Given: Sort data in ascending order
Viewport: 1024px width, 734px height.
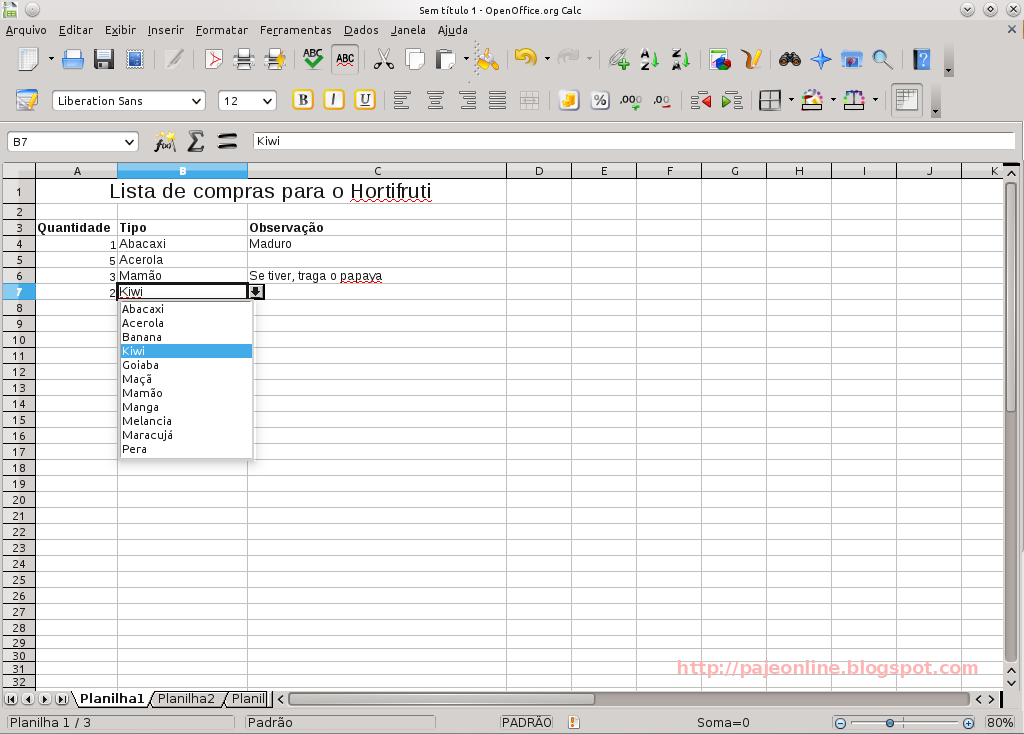Looking at the screenshot, I should tap(648, 59).
